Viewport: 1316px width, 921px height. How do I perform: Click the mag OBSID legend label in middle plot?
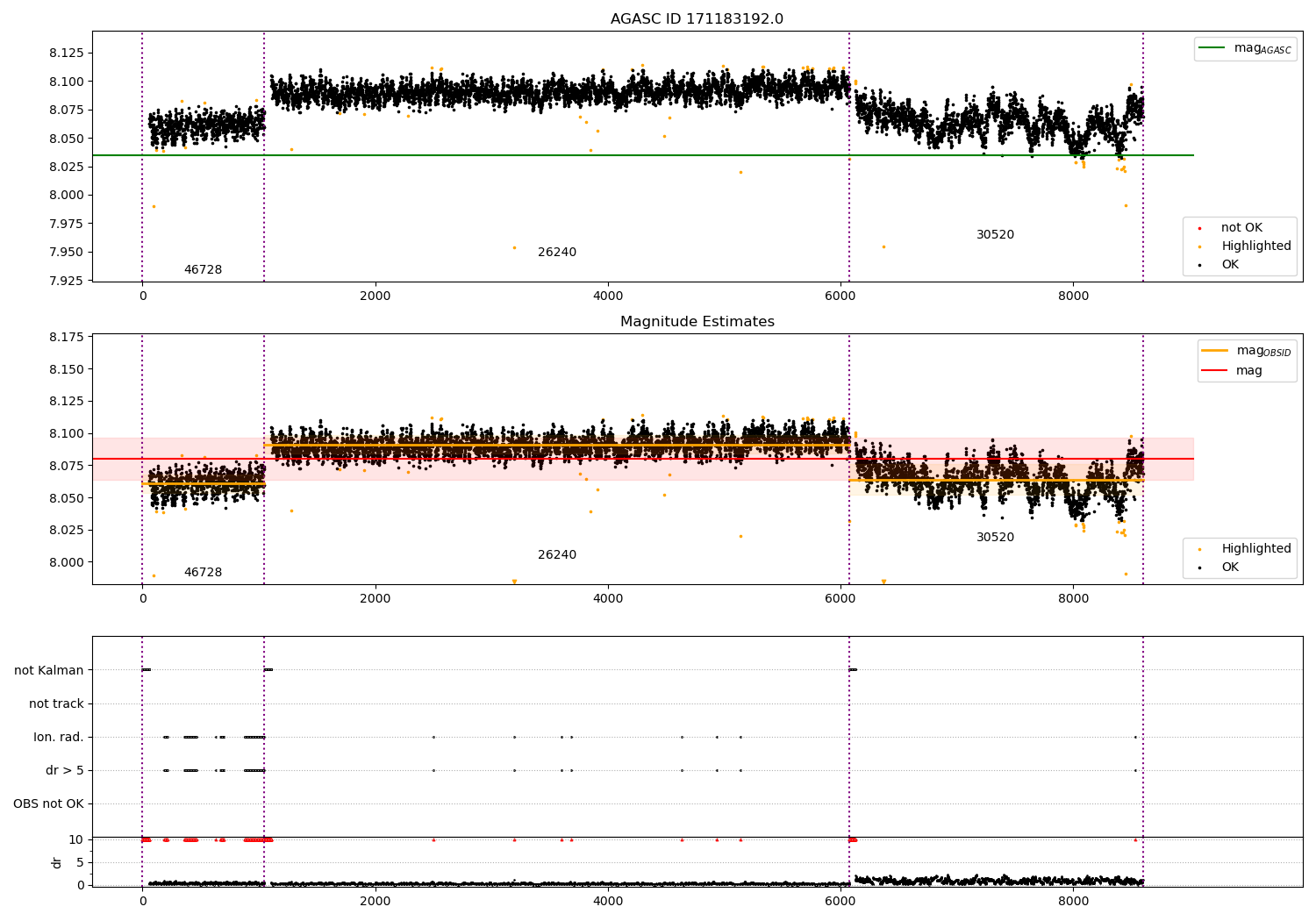coord(1263,351)
